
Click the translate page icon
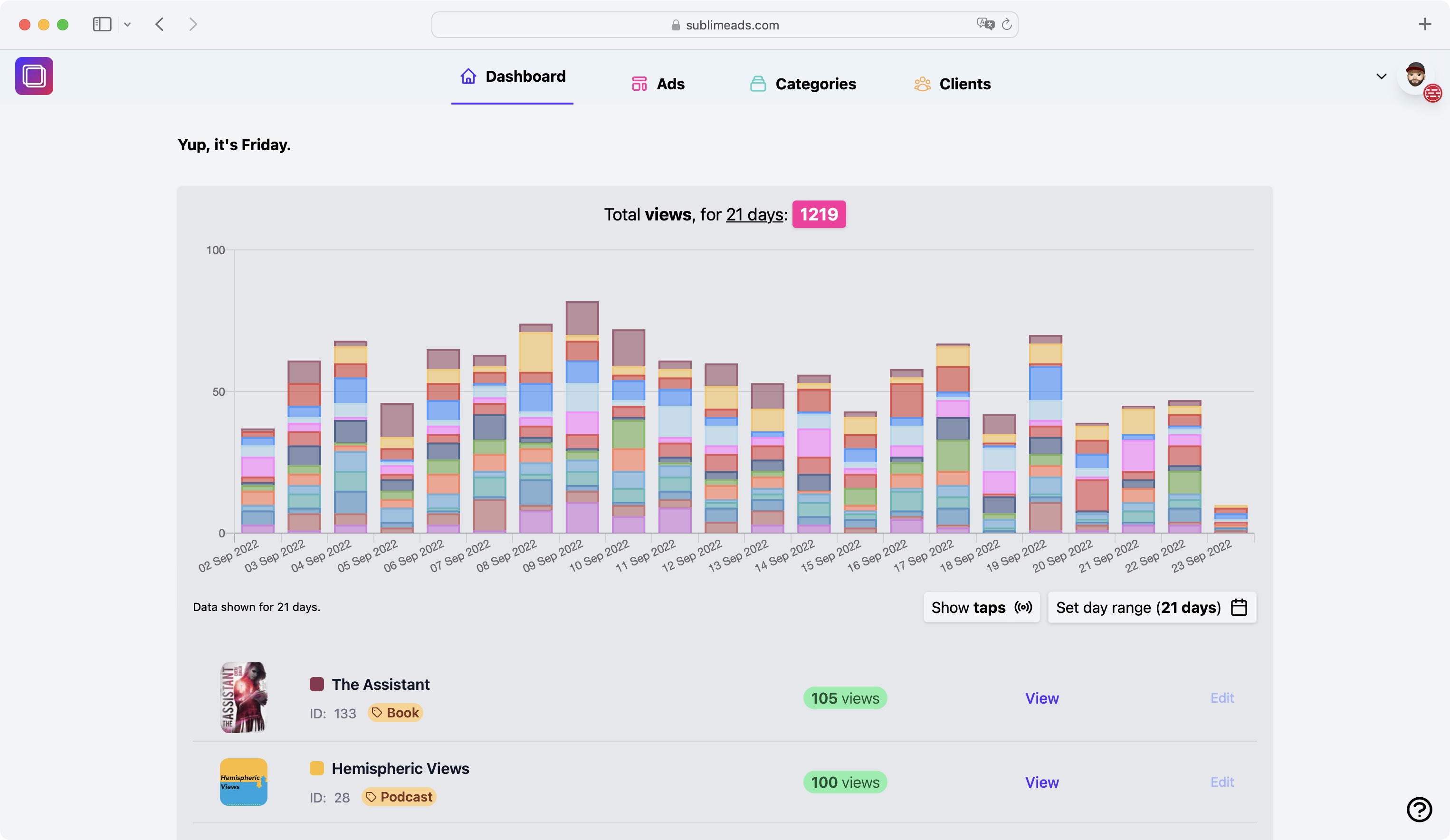(985, 24)
